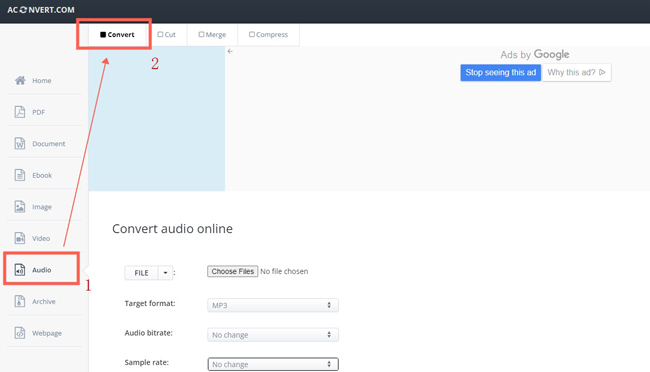Click the Sample rate label
Image resolution: width=650 pixels, height=372 pixels.
pos(146,362)
